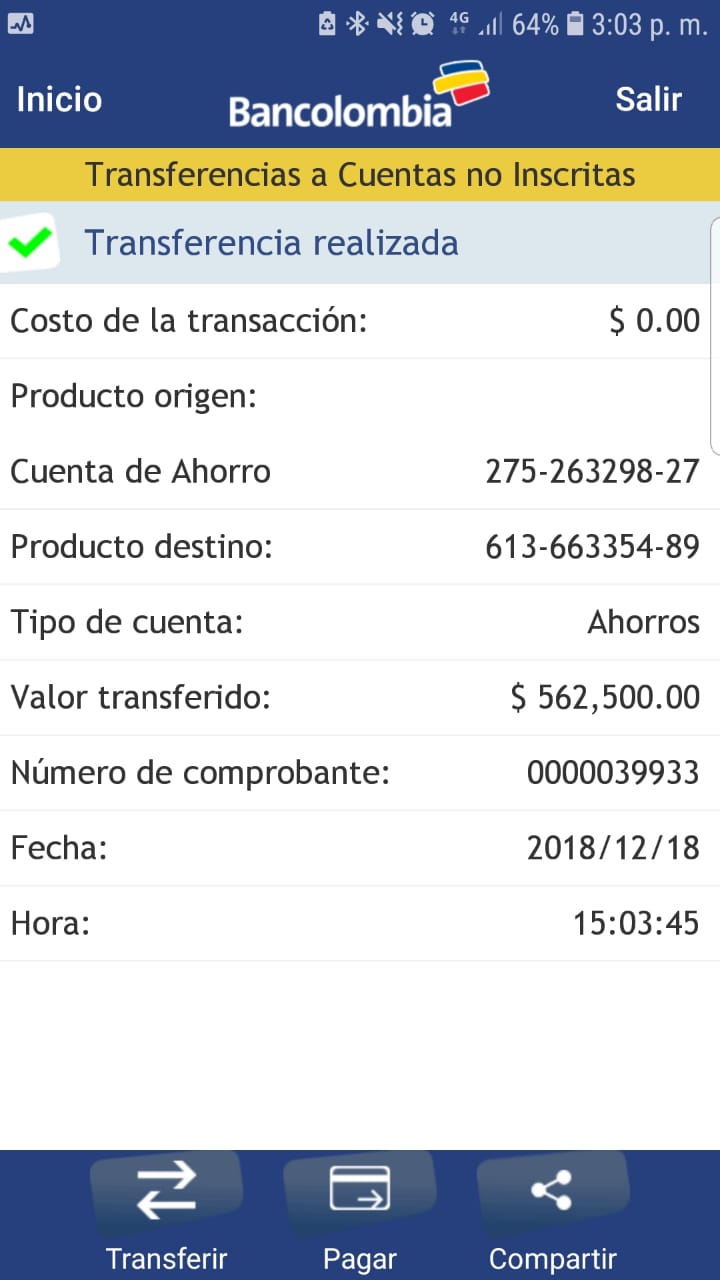
Task: Tap the Transferencias a Cuentas no Inscritas banner
Action: [360, 175]
